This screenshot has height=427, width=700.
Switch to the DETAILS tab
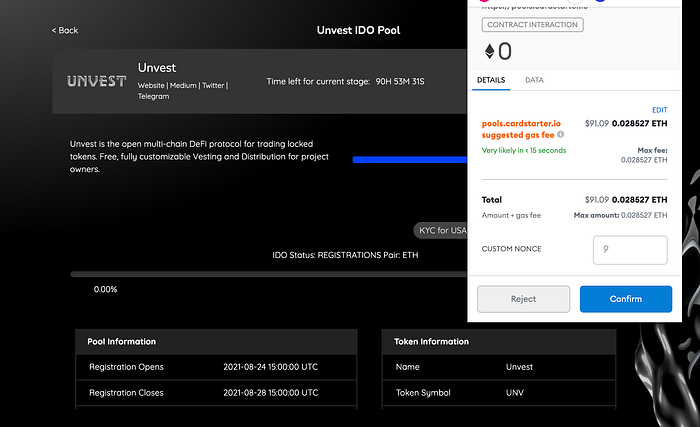coord(491,80)
